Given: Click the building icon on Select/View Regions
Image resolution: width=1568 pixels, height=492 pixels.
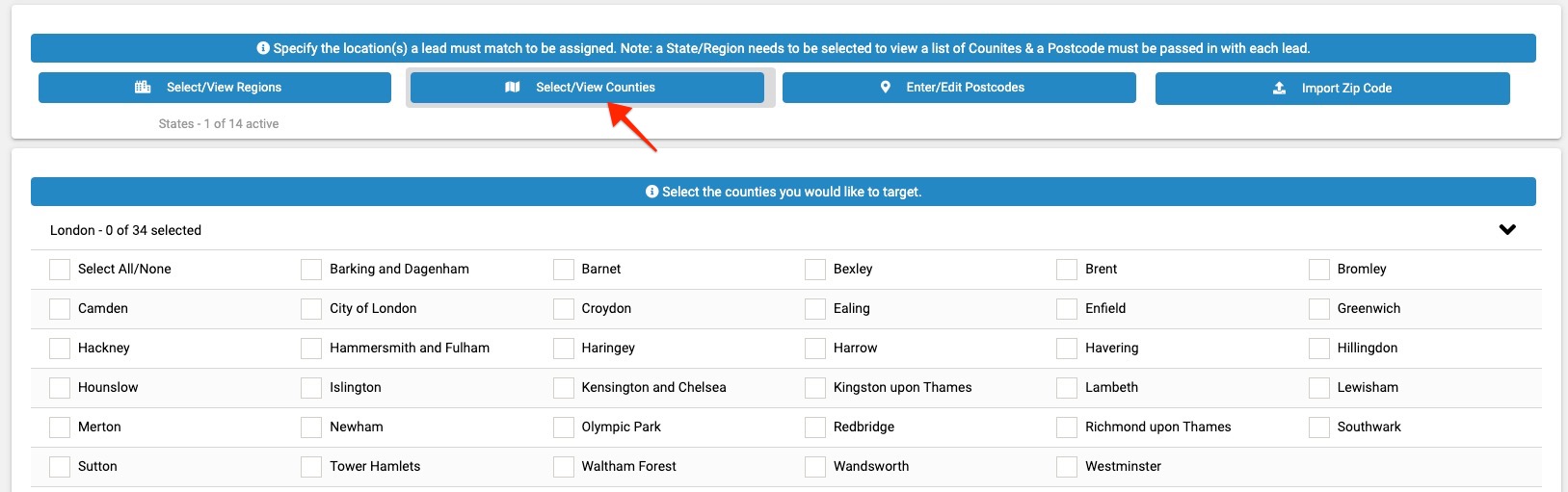Looking at the screenshot, I should tap(143, 87).
